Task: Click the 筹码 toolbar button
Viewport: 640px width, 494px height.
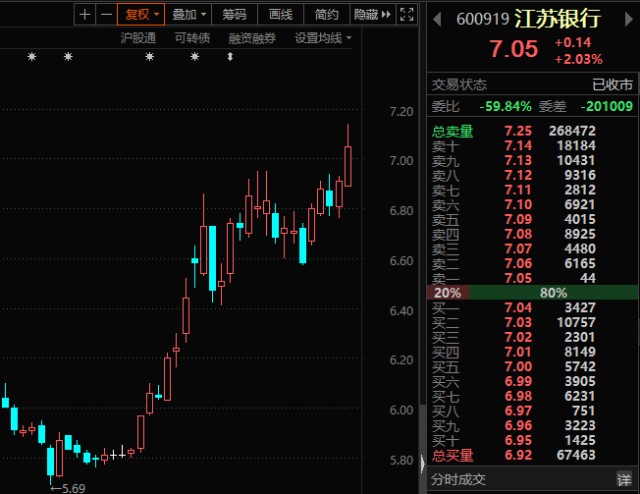Action: pos(234,15)
